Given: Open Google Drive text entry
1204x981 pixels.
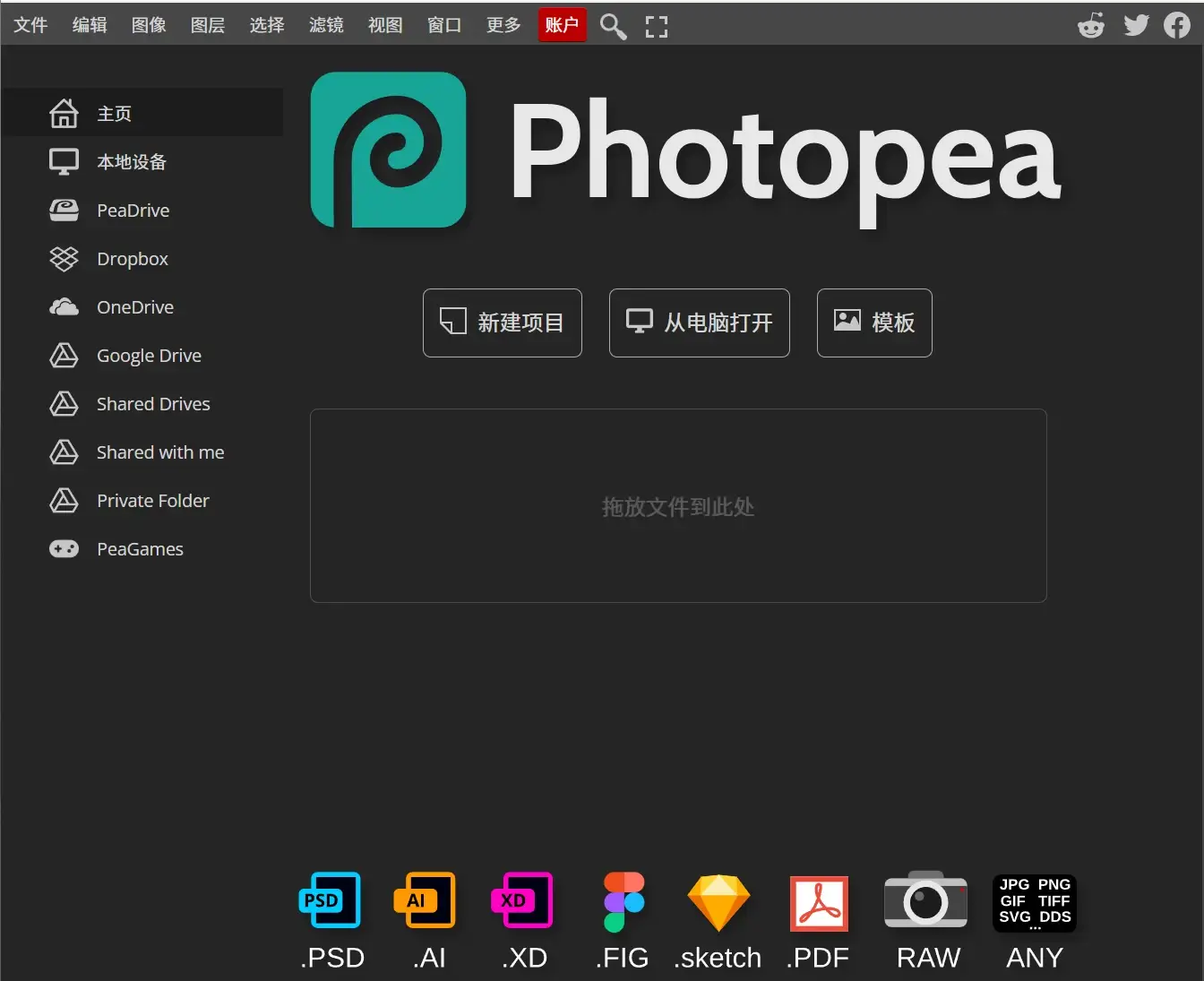Looking at the screenshot, I should coord(149,356).
